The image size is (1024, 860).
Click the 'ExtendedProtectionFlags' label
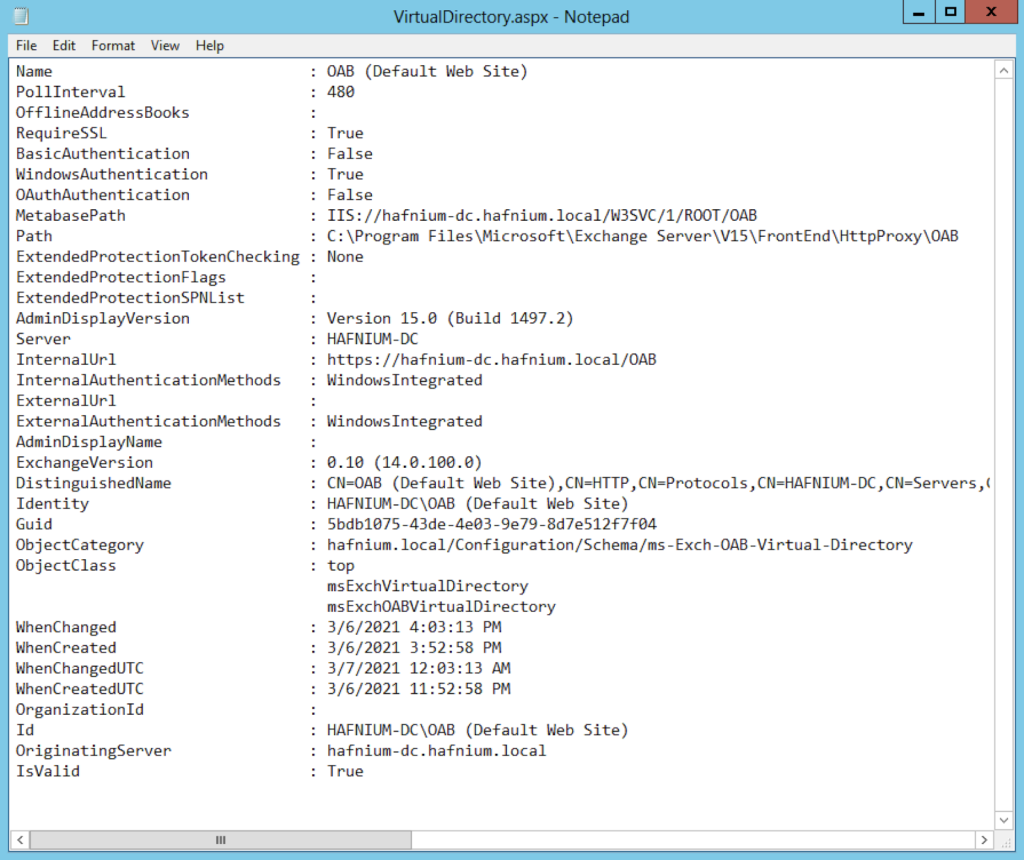point(121,278)
